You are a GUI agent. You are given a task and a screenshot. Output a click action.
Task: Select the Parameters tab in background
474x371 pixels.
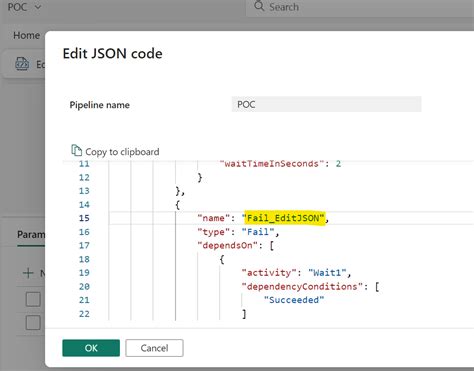pos(31,234)
